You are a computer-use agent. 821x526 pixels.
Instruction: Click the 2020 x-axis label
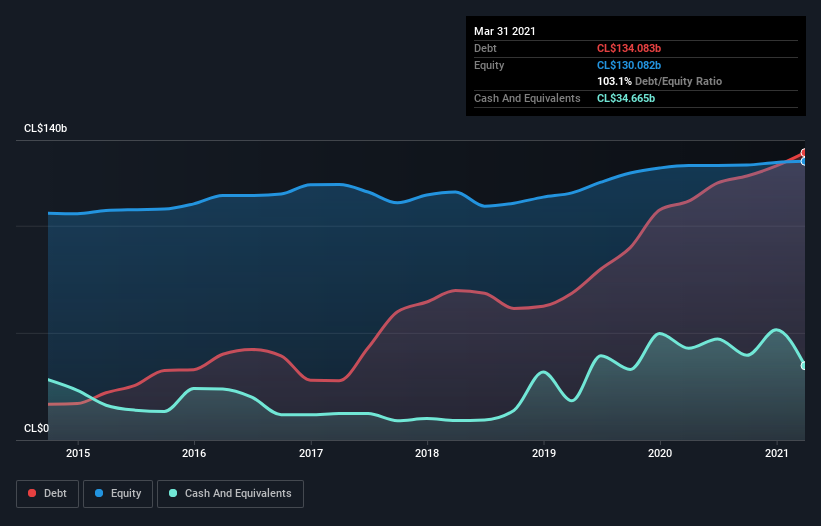660,453
